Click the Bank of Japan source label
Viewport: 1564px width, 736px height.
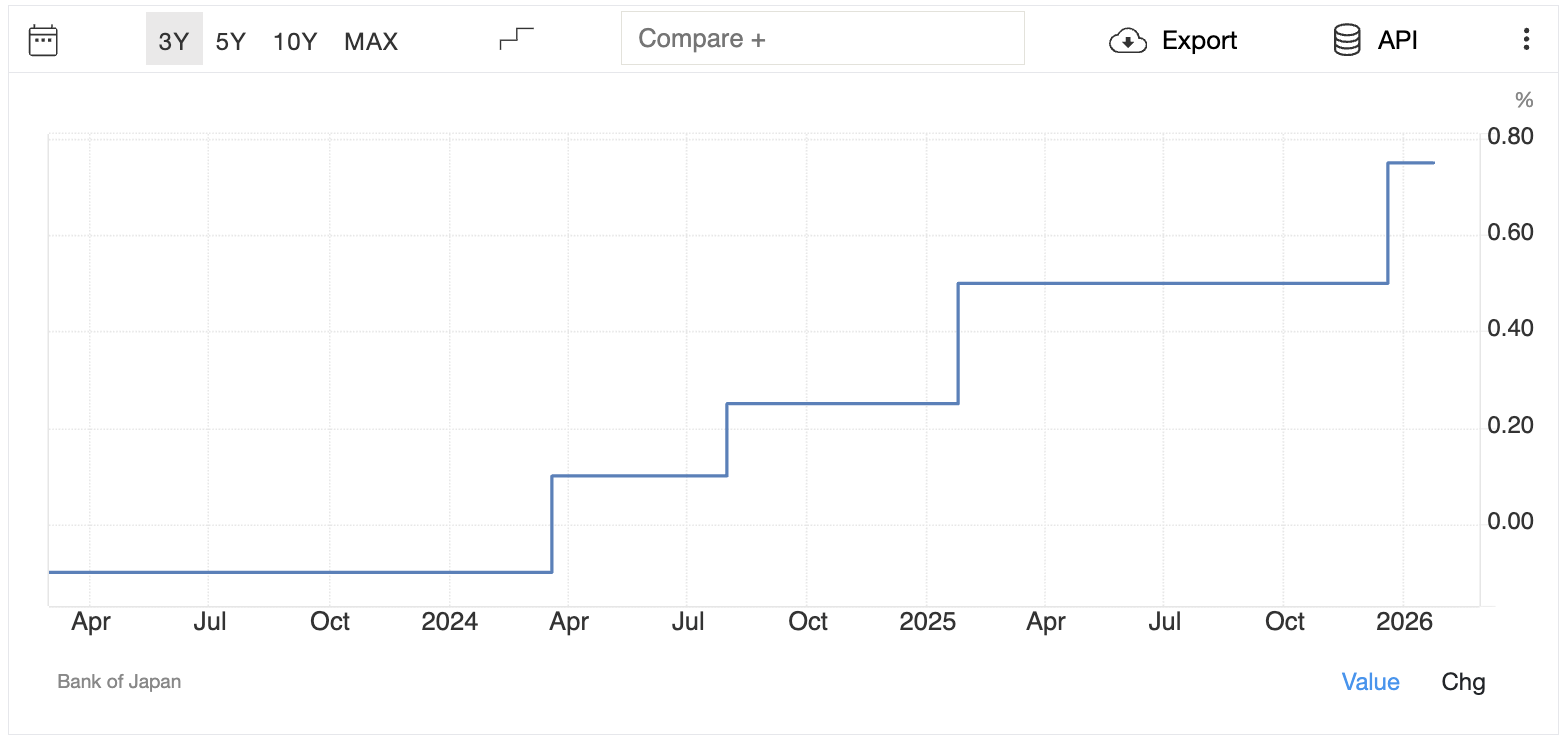pyautogui.click(x=119, y=682)
